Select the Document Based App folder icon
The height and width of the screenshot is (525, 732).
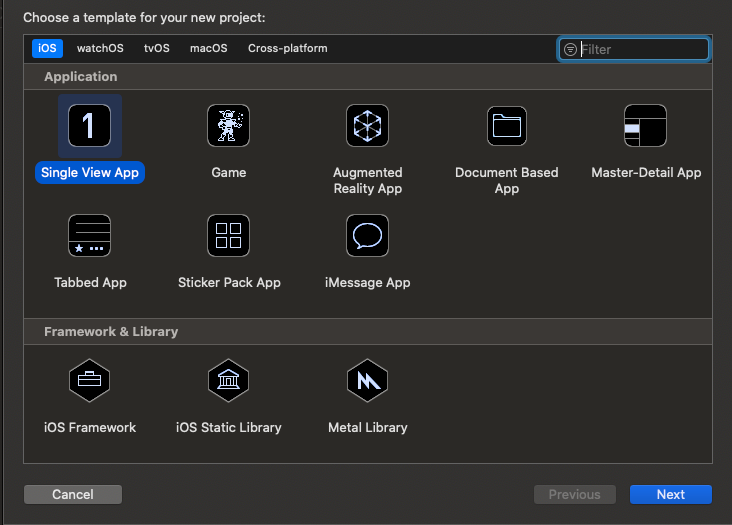[507, 126]
